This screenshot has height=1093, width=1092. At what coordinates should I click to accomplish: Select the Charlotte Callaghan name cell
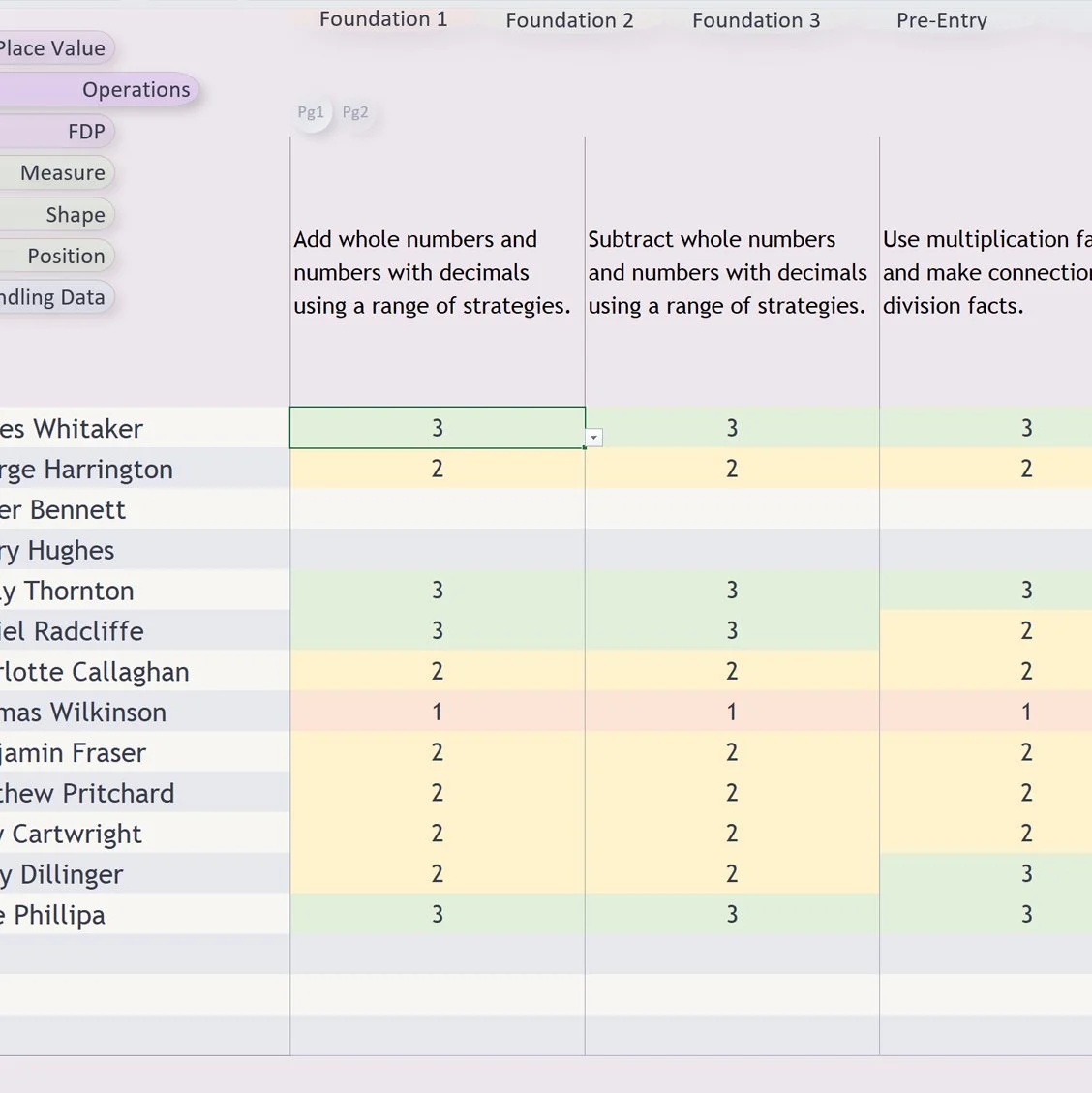click(x=144, y=671)
